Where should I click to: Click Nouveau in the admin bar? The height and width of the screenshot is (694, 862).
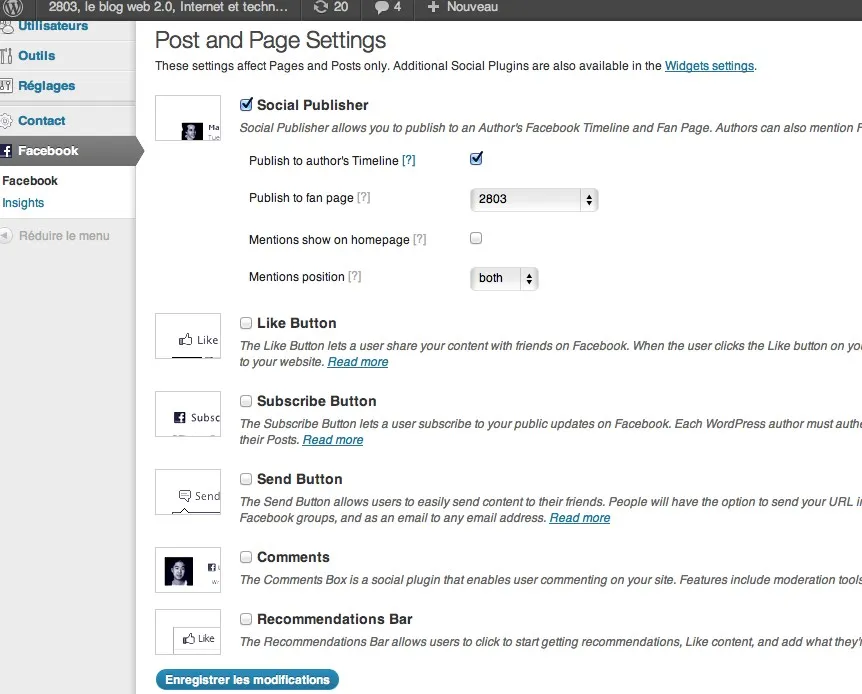tap(472, 7)
